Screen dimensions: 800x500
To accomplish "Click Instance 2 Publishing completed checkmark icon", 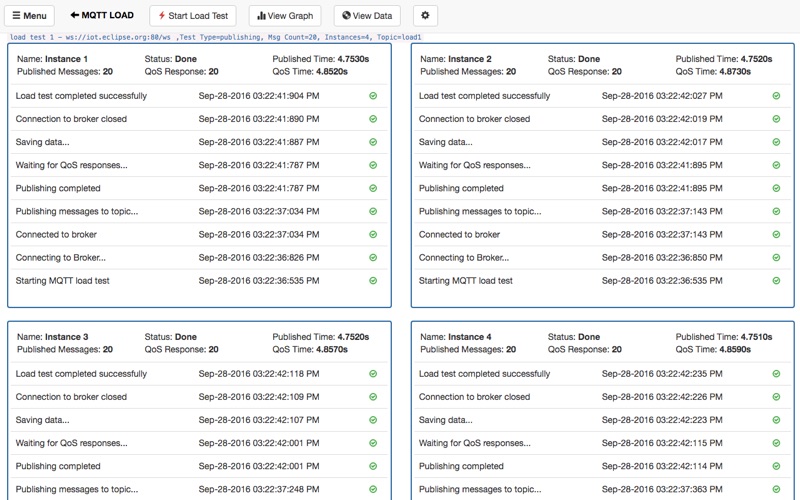I will click(776, 188).
